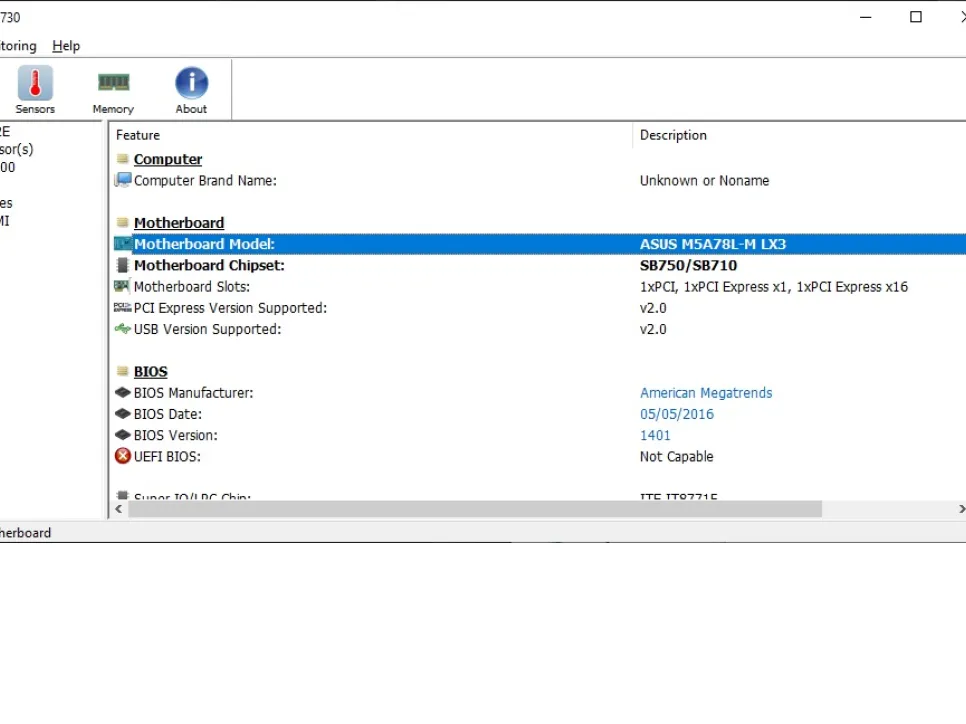The image size is (966, 724).
Task: Click the monitor icon beside Computer Brand Name
Action: point(123,180)
